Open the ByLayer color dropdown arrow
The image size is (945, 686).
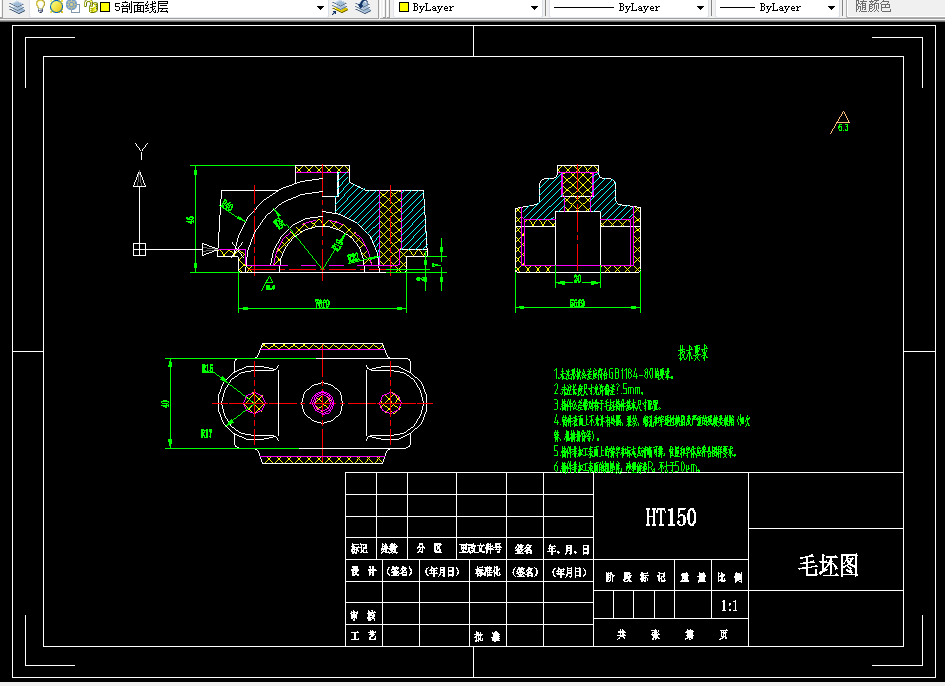(534, 8)
